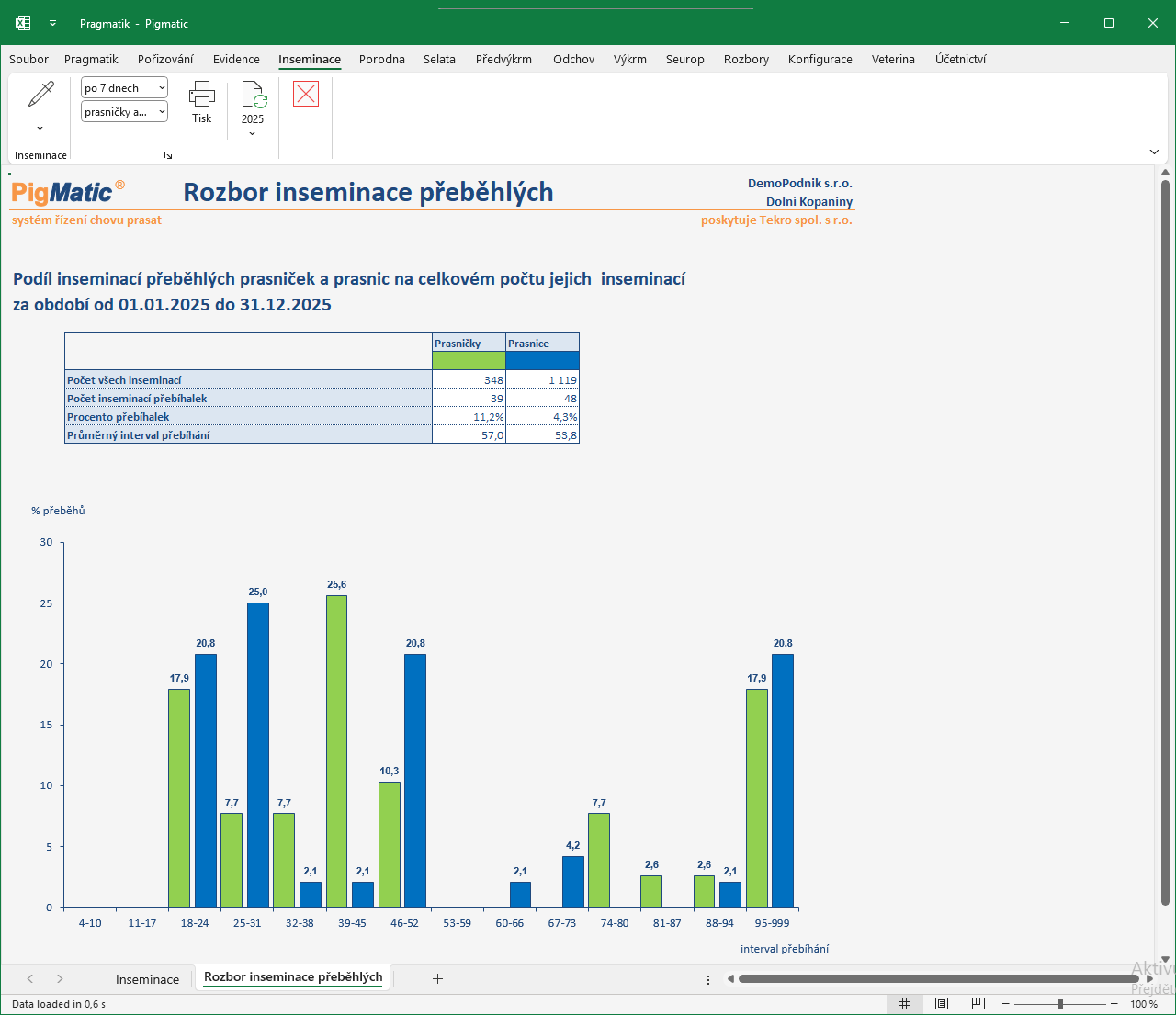
Task: Click the 2025 year refresh document icon
Action: (x=254, y=95)
